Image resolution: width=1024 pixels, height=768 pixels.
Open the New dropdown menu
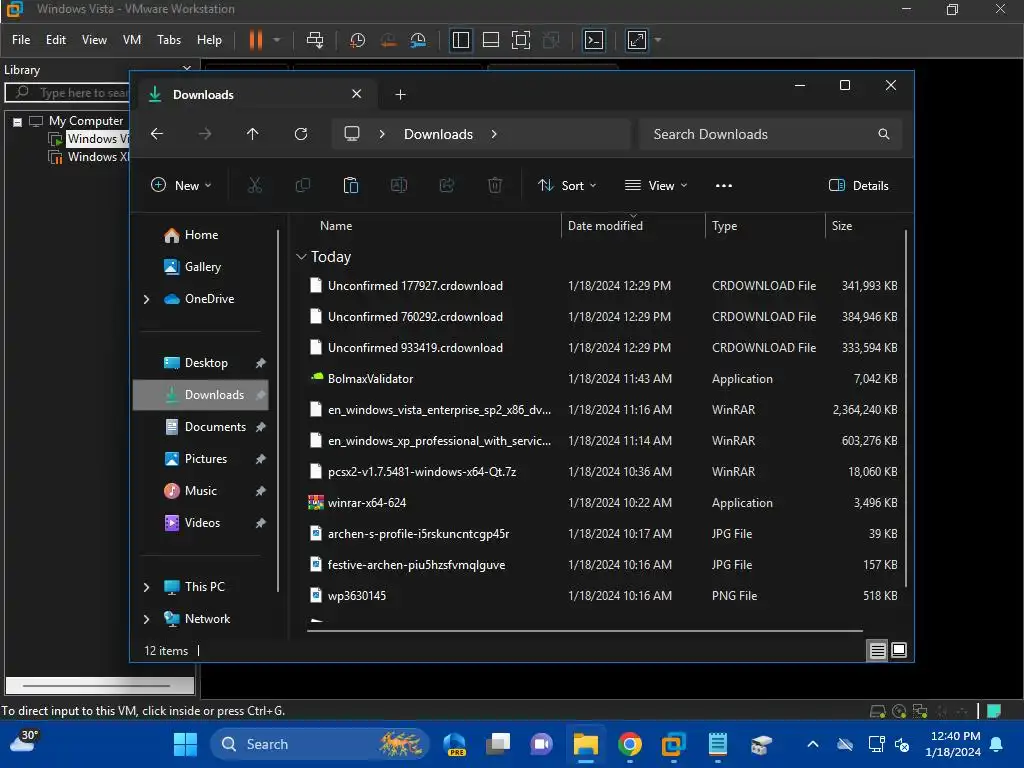pyautogui.click(x=181, y=185)
